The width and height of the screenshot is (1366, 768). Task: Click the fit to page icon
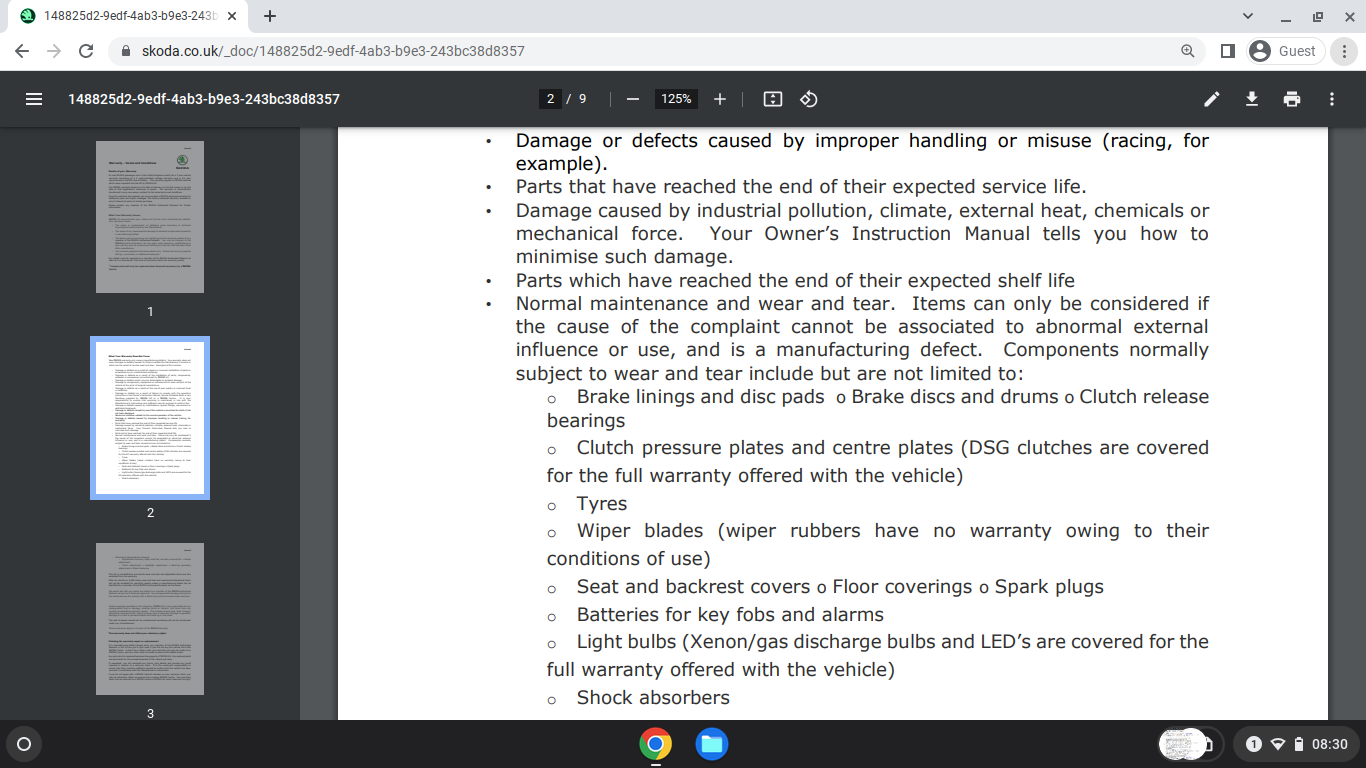pyautogui.click(x=772, y=99)
